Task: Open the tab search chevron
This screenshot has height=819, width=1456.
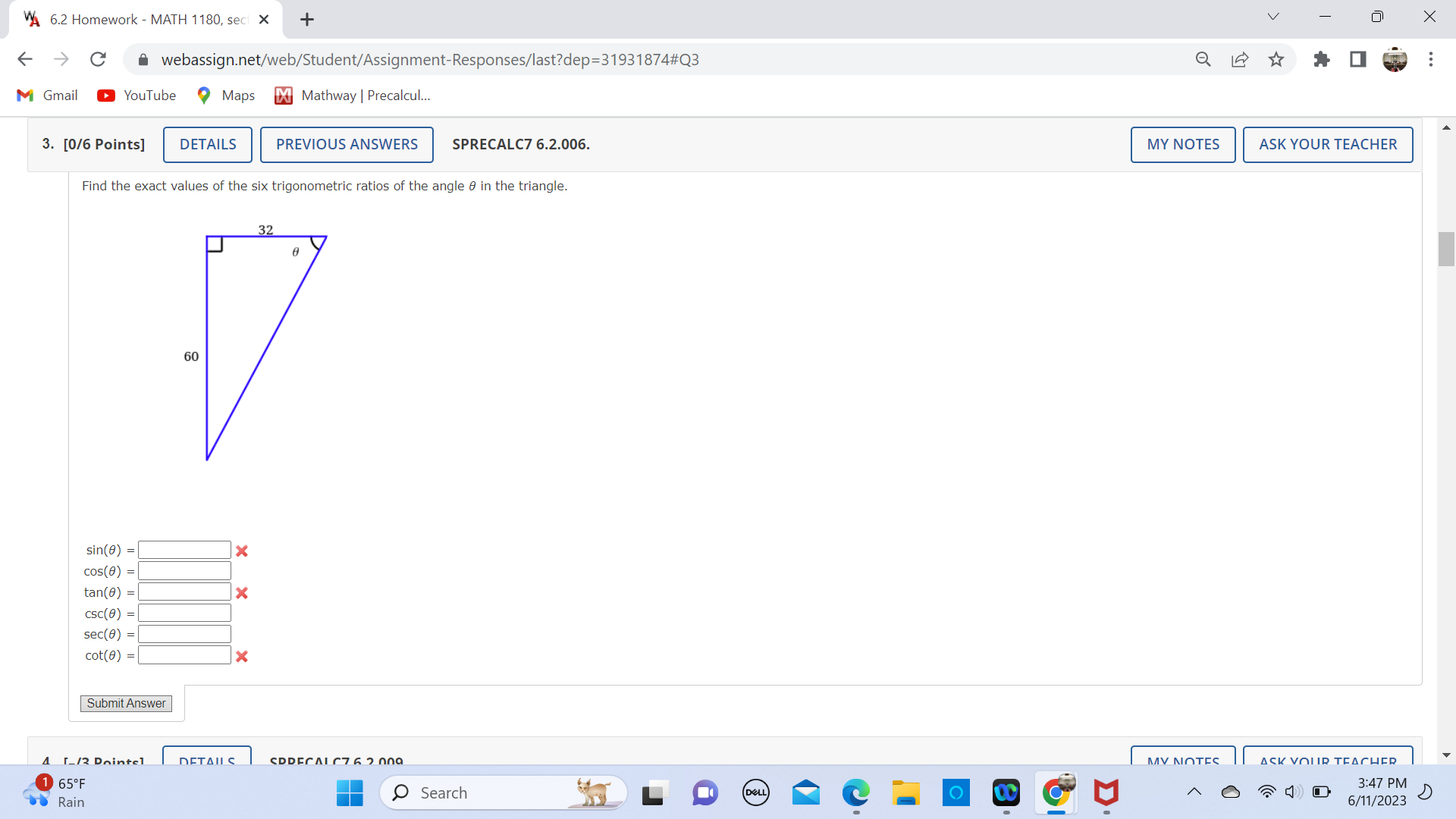Action: (x=1272, y=16)
